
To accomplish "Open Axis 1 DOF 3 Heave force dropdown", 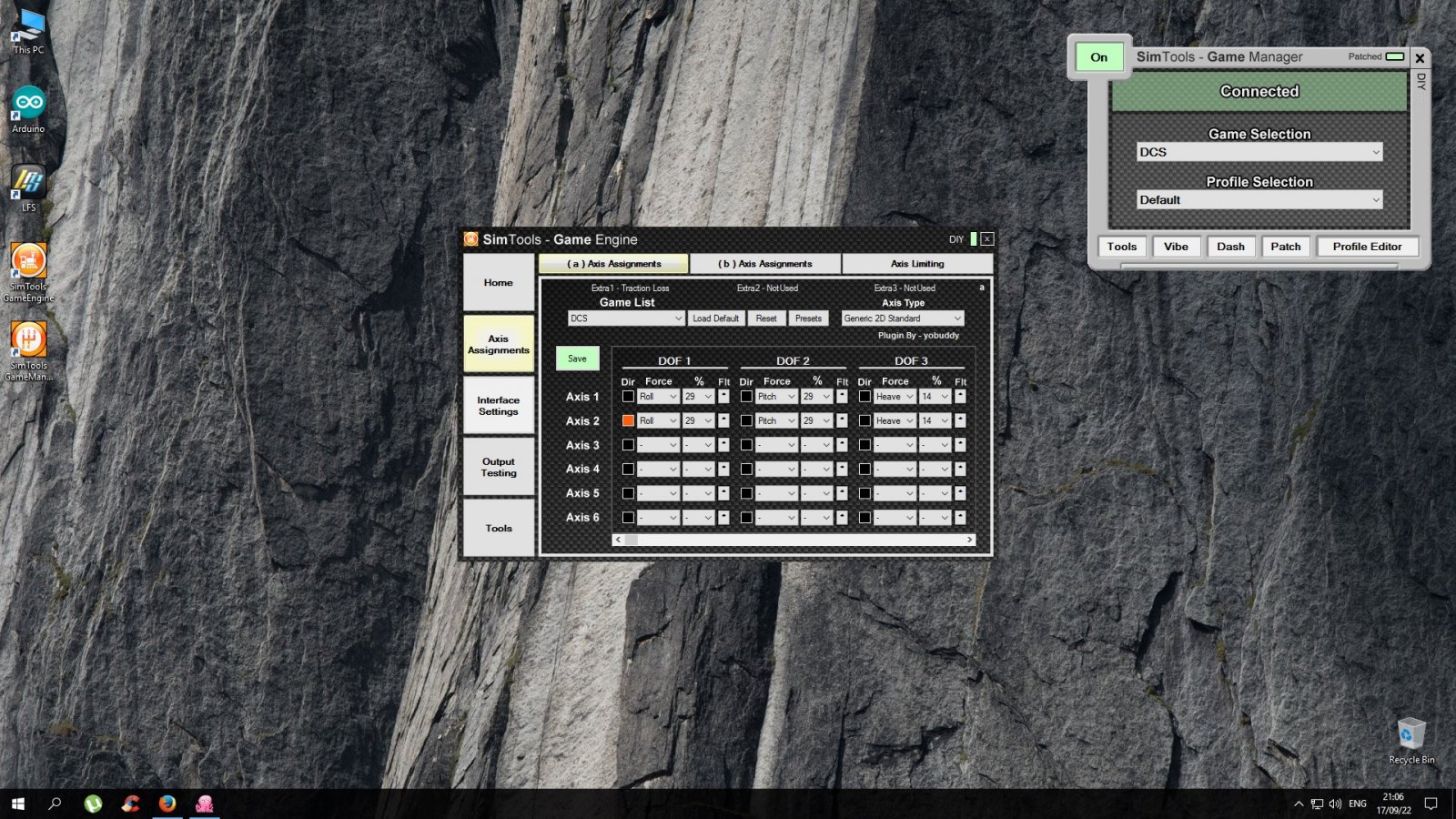I will 895,396.
